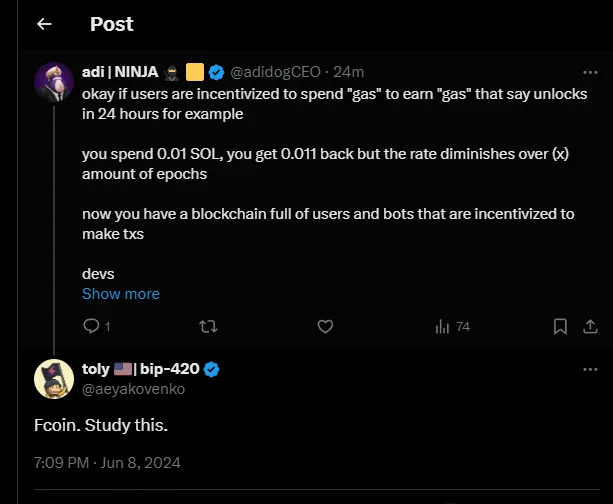Visit the @adidogCEO handle
The height and width of the screenshot is (504, 613).
coord(278,72)
